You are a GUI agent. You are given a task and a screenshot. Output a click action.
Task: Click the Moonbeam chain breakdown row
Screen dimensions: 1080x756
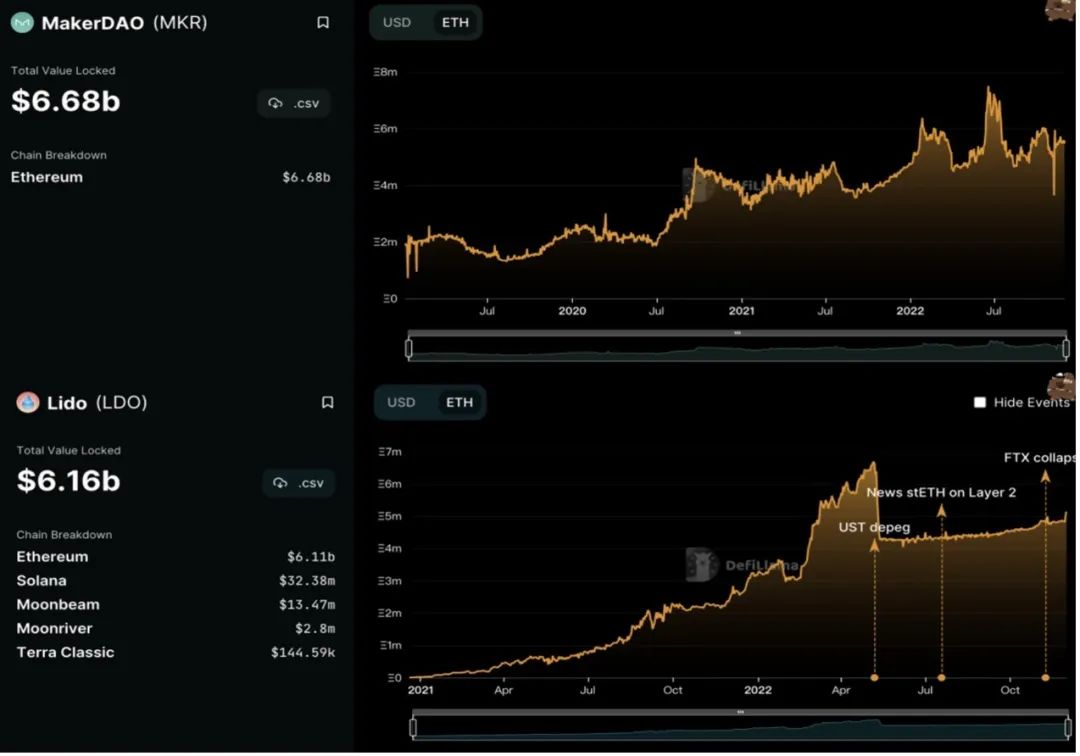click(x=175, y=605)
